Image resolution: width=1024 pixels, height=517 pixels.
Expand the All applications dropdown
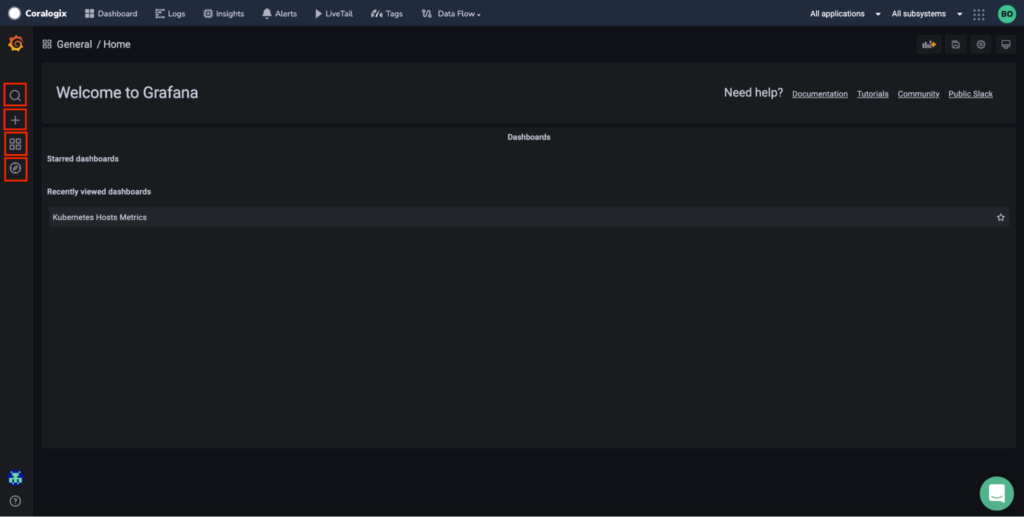(x=845, y=14)
